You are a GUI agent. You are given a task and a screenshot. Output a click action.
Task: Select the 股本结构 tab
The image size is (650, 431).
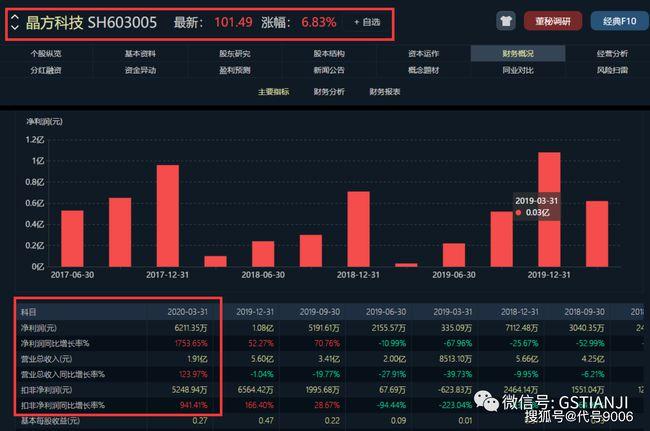pyautogui.click(x=329, y=53)
